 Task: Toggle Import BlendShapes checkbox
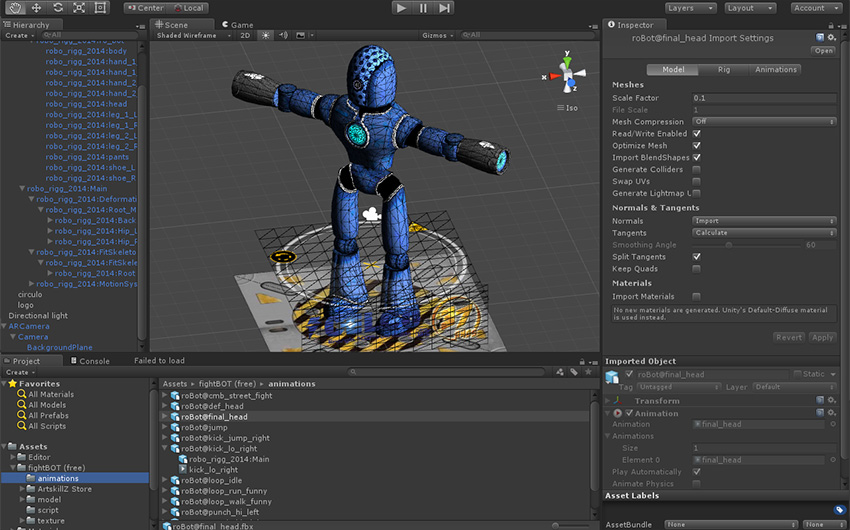pyautogui.click(x=697, y=157)
